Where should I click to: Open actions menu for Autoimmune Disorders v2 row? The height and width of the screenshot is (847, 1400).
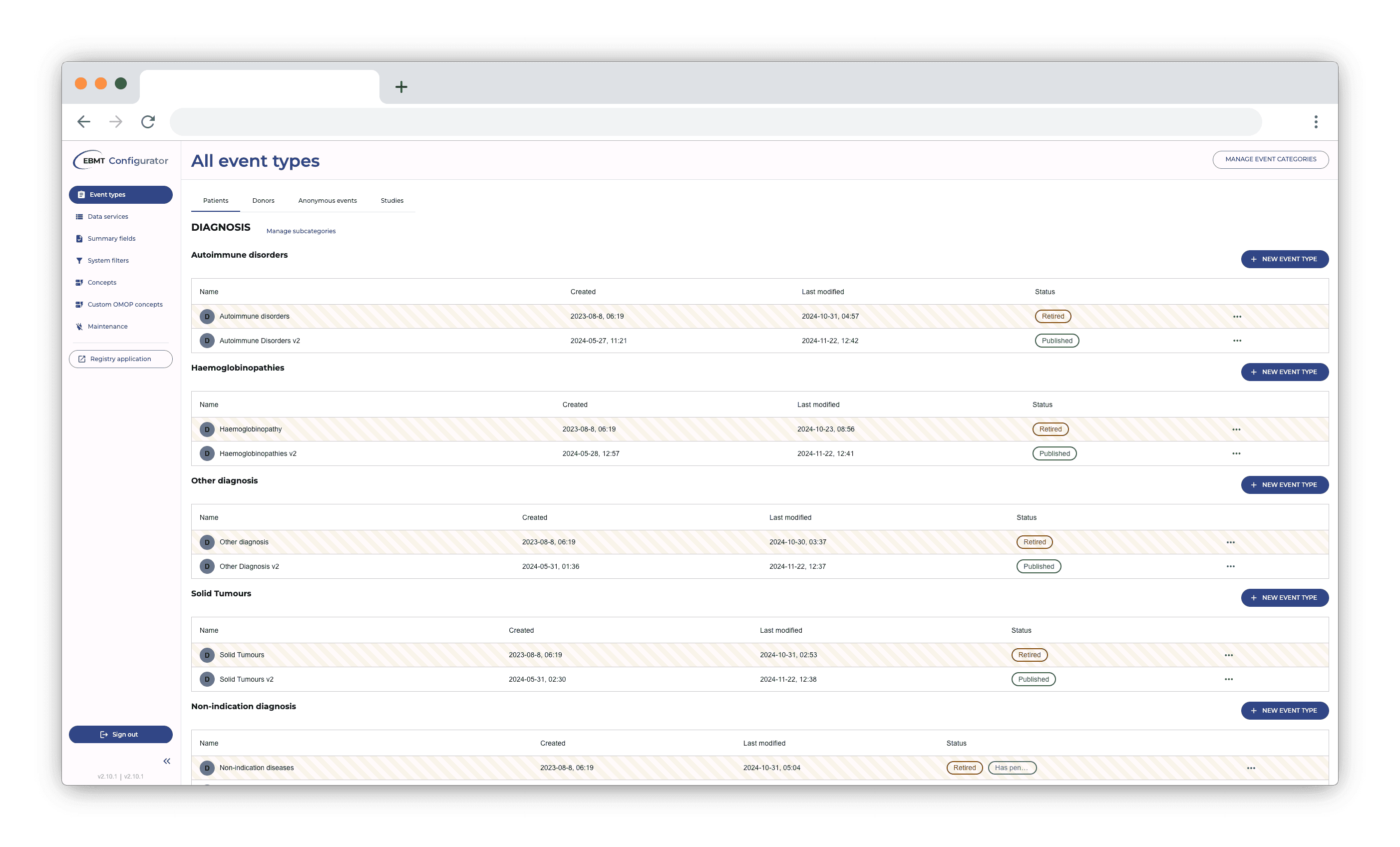[1237, 341]
